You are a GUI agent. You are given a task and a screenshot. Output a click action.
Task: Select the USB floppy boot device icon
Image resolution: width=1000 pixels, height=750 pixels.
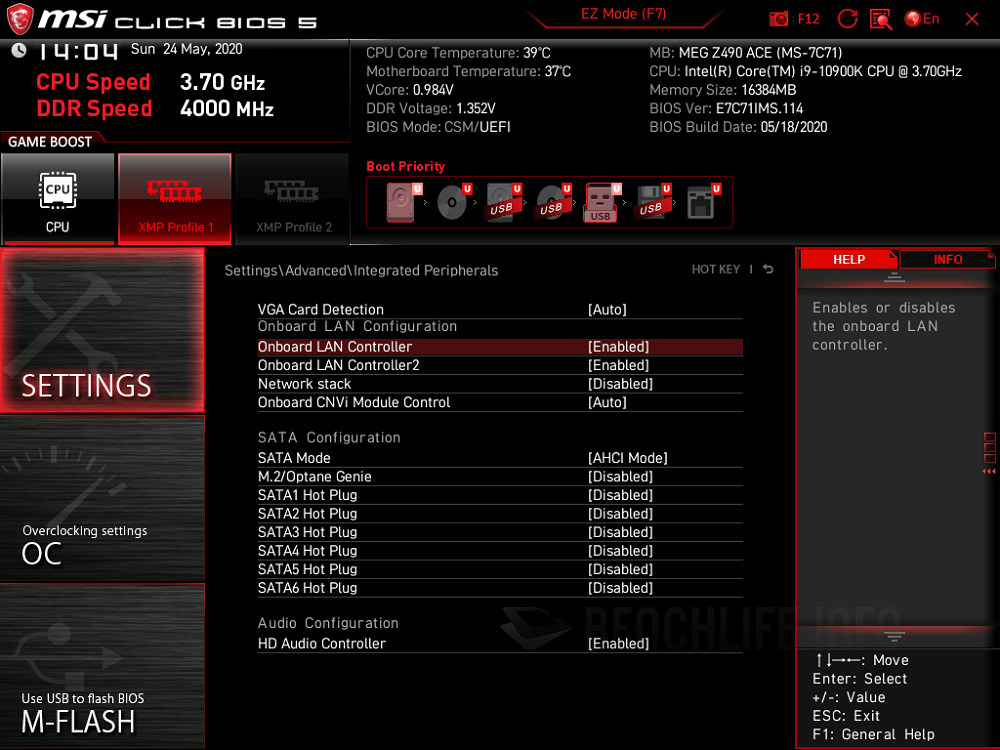click(652, 201)
